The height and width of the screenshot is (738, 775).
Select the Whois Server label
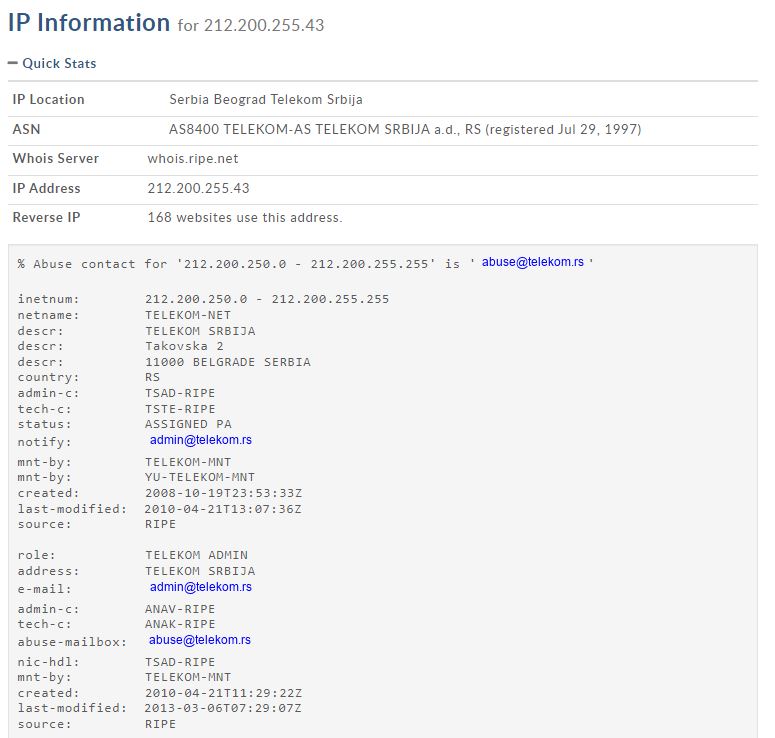click(x=56, y=159)
